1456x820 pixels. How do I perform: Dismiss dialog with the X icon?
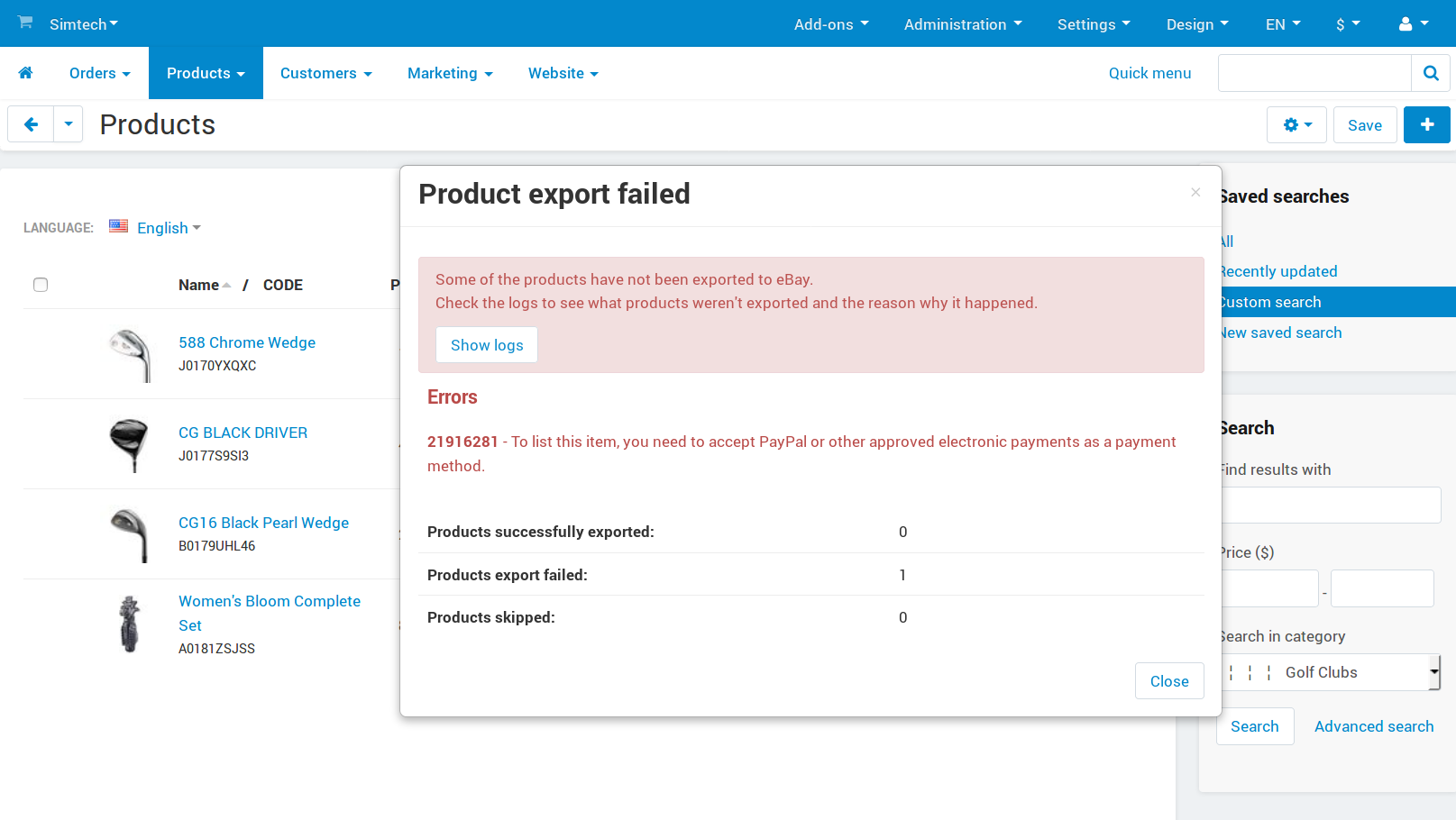(x=1195, y=192)
